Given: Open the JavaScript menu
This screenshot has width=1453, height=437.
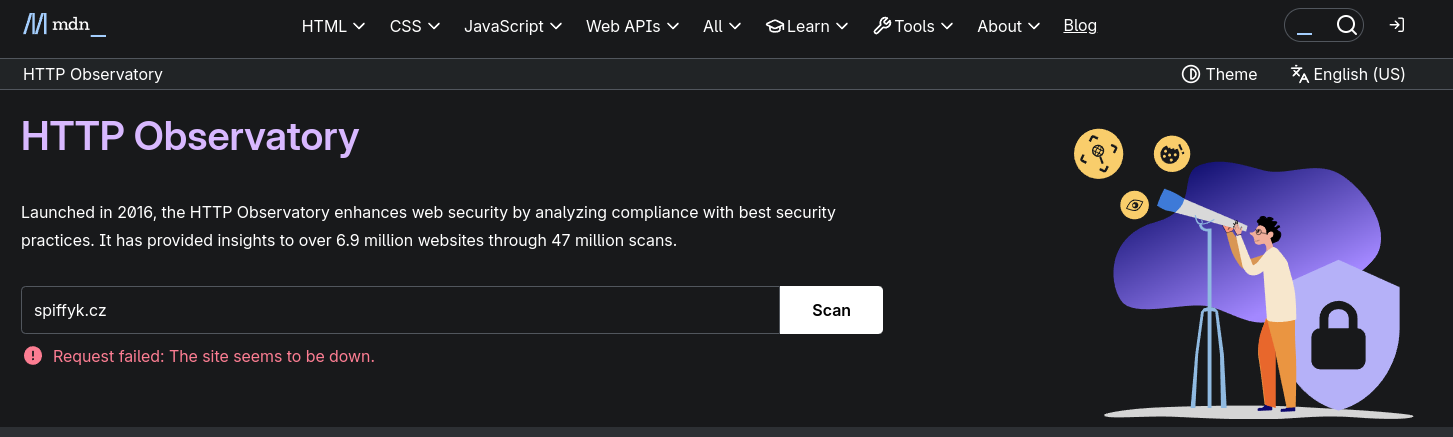Looking at the screenshot, I should [x=513, y=26].
